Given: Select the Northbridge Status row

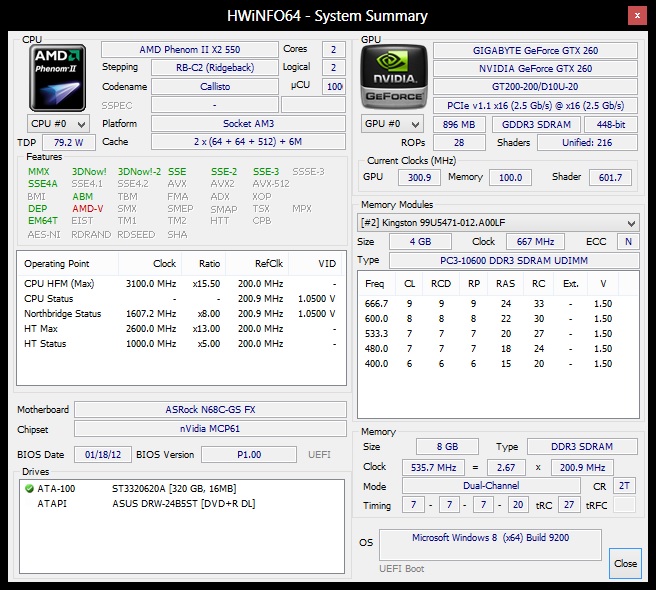Looking at the screenshot, I should 180,313.
